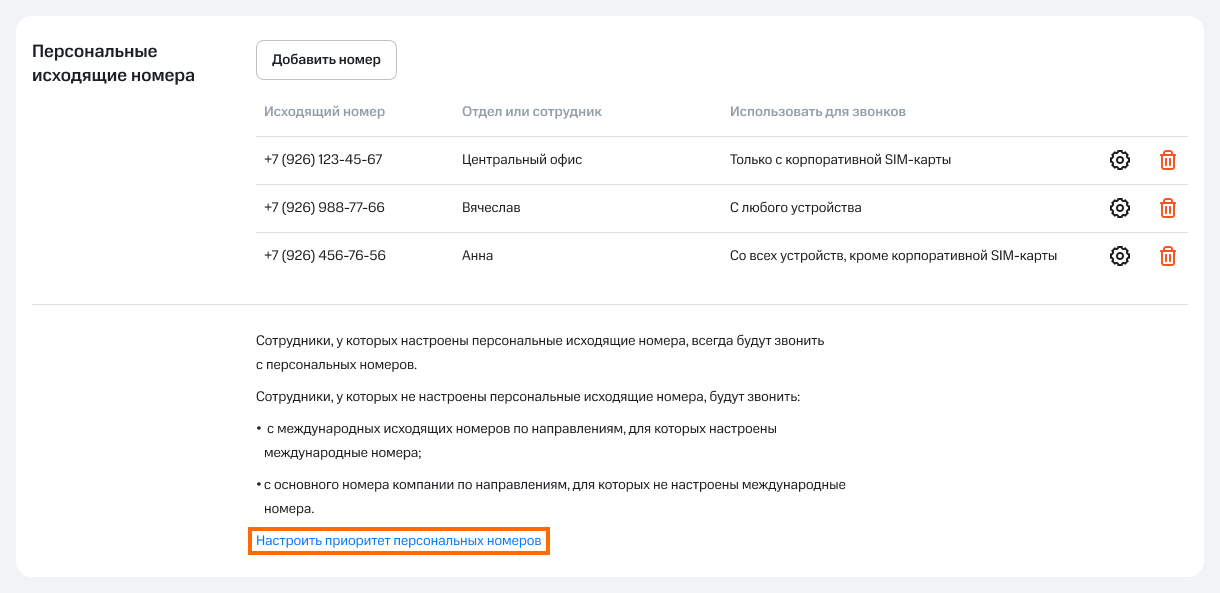Open "Настроить приоритет персональных номеров" link

(x=398, y=541)
